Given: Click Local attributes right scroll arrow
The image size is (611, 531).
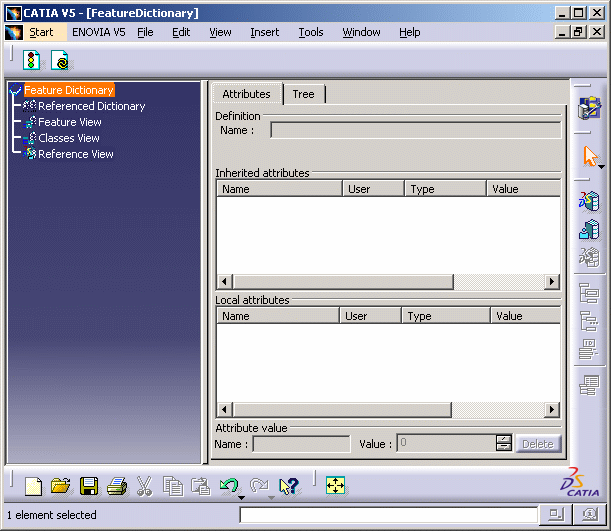Looking at the screenshot, I should [x=552, y=409].
